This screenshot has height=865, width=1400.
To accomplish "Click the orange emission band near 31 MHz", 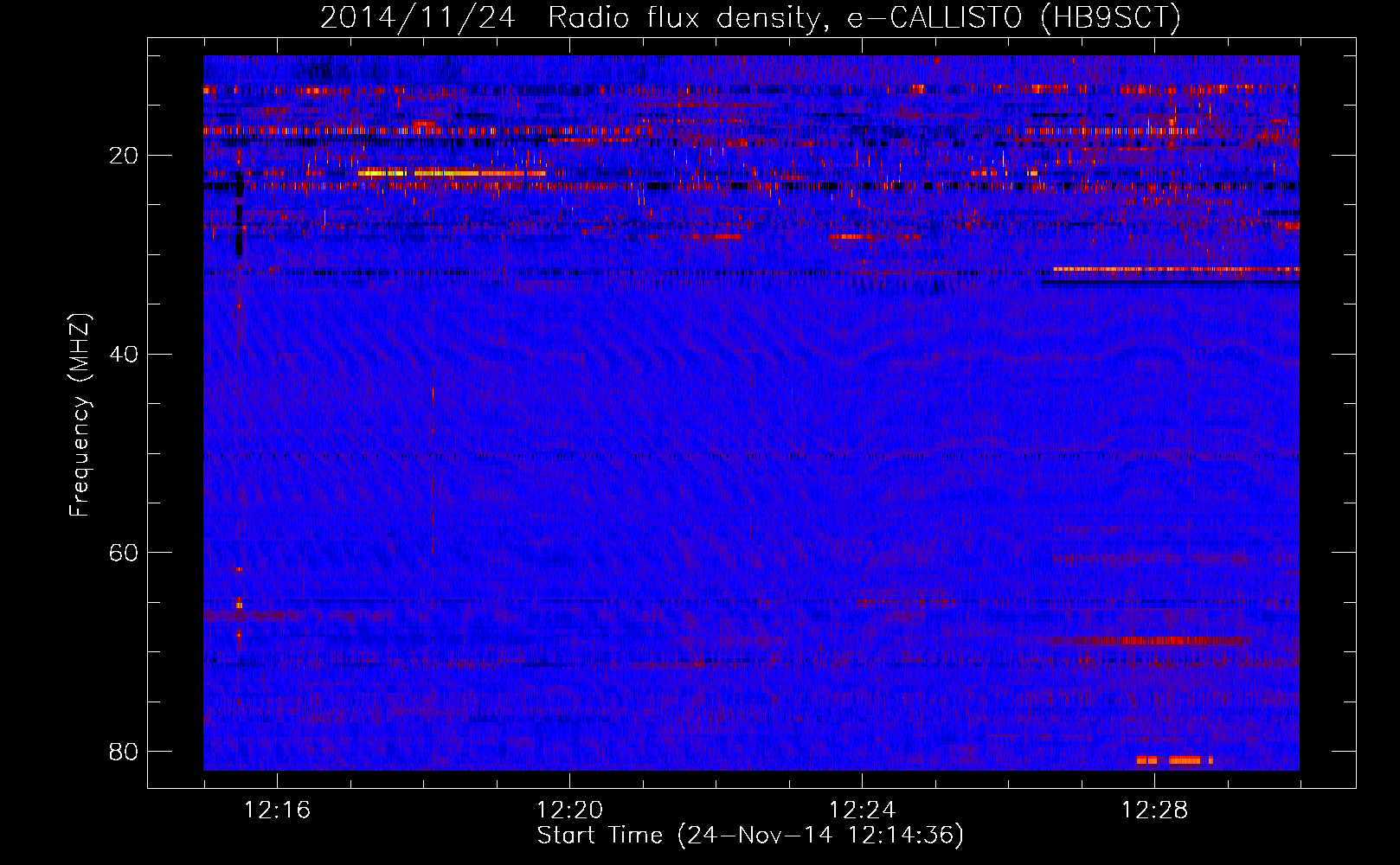I will [1176, 269].
